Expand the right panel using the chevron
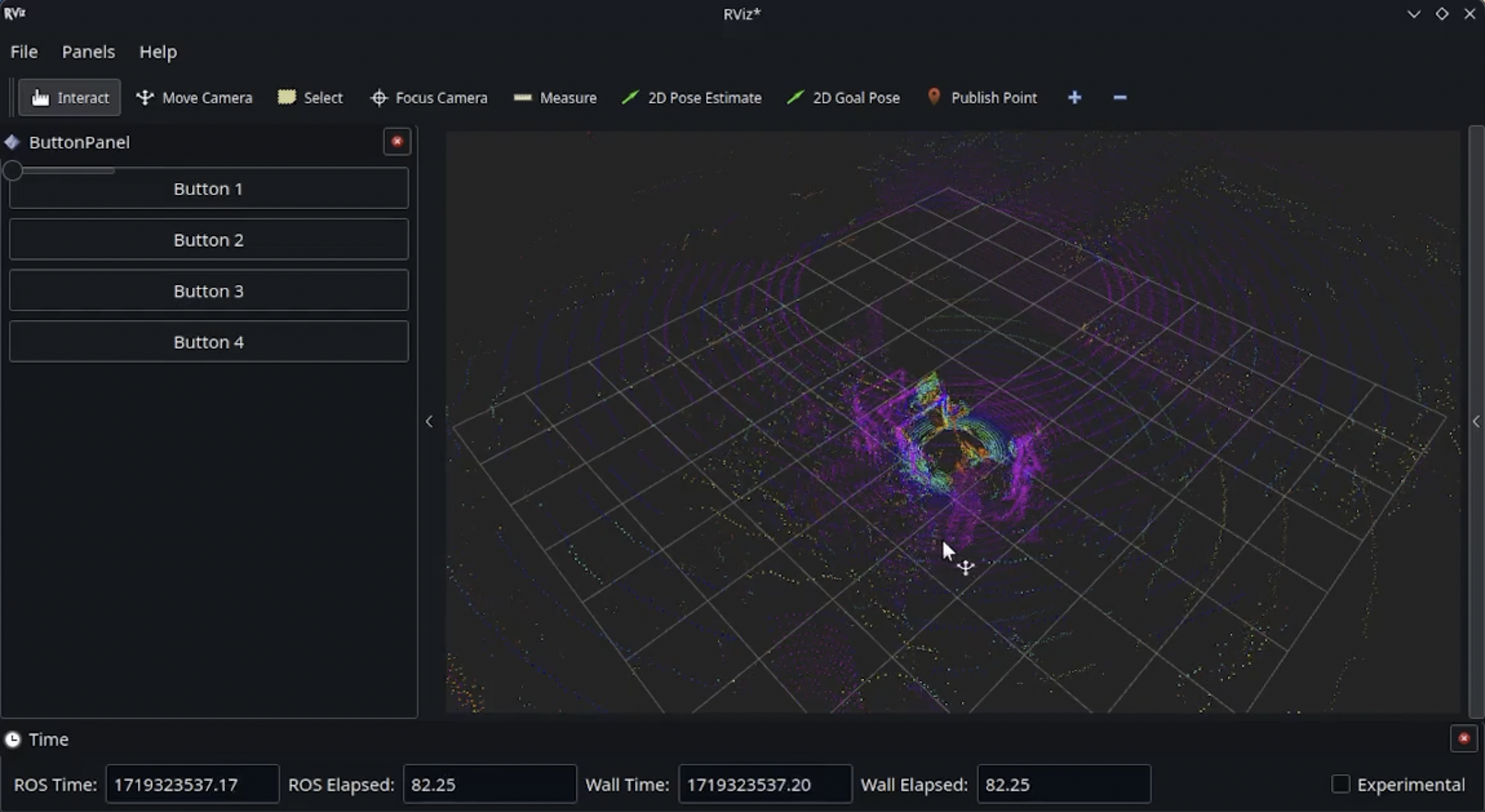1485x812 pixels. 1475,421
